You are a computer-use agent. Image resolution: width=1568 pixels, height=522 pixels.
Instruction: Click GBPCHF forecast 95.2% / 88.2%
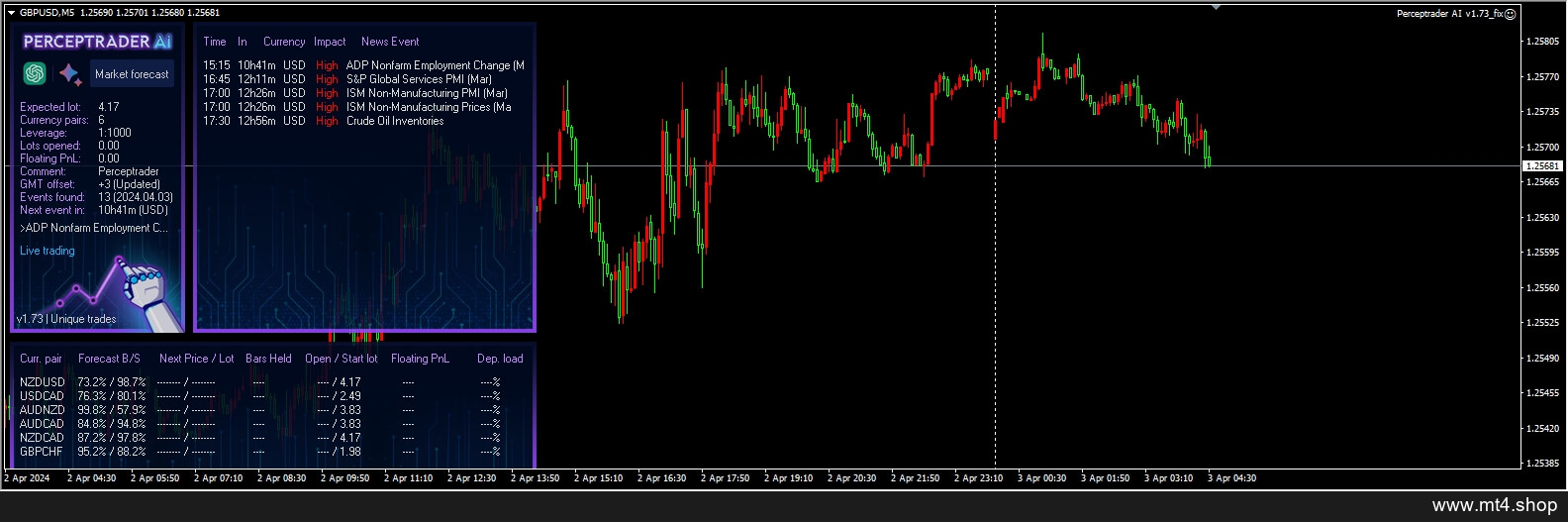(x=112, y=452)
